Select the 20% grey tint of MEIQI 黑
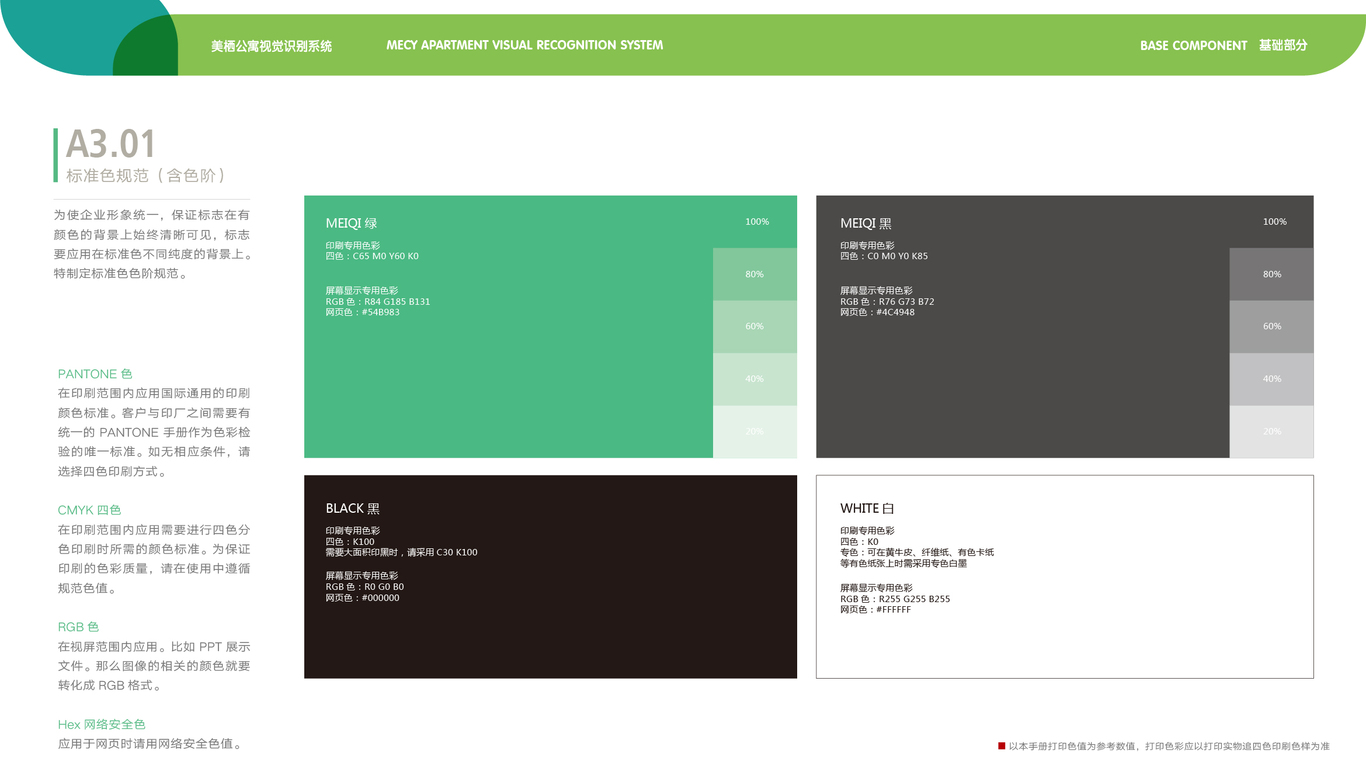 [x=1271, y=432]
